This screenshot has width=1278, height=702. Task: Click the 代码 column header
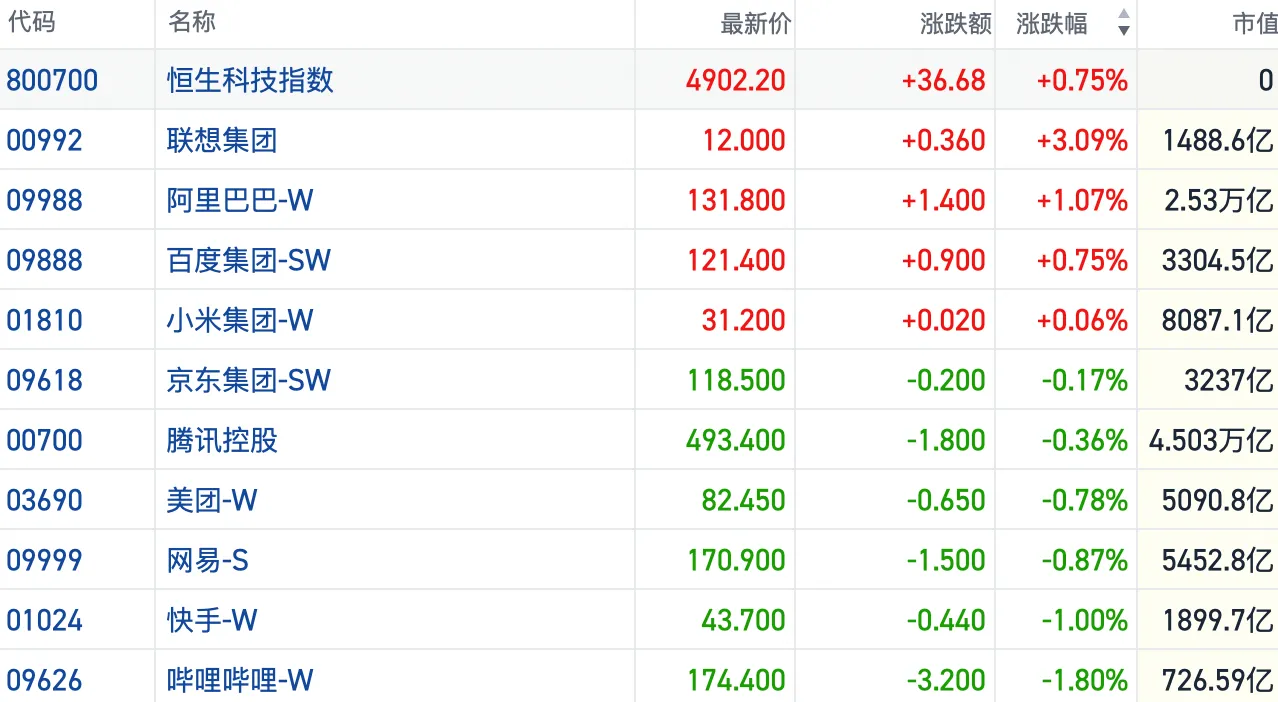[x=31, y=22]
